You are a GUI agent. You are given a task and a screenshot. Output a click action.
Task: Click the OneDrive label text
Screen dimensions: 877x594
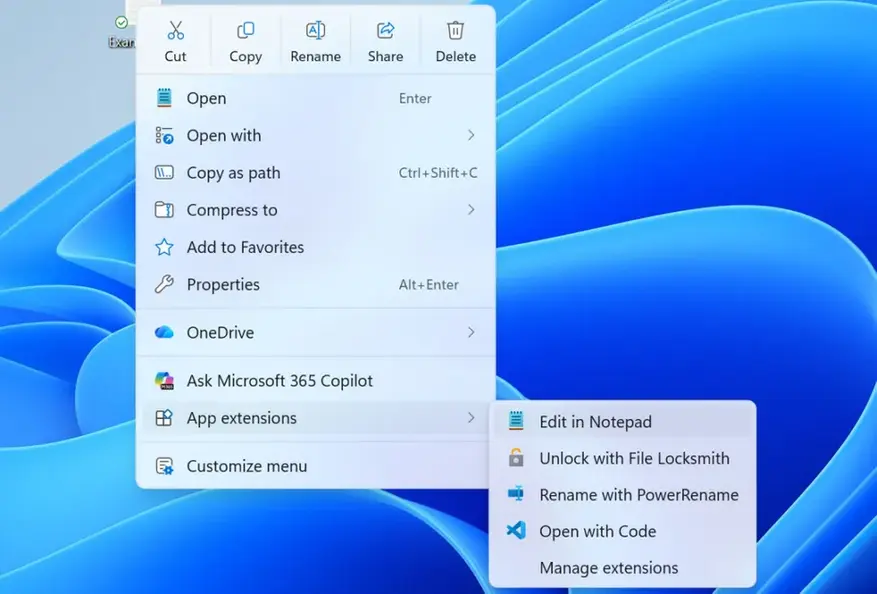[x=220, y=333]
